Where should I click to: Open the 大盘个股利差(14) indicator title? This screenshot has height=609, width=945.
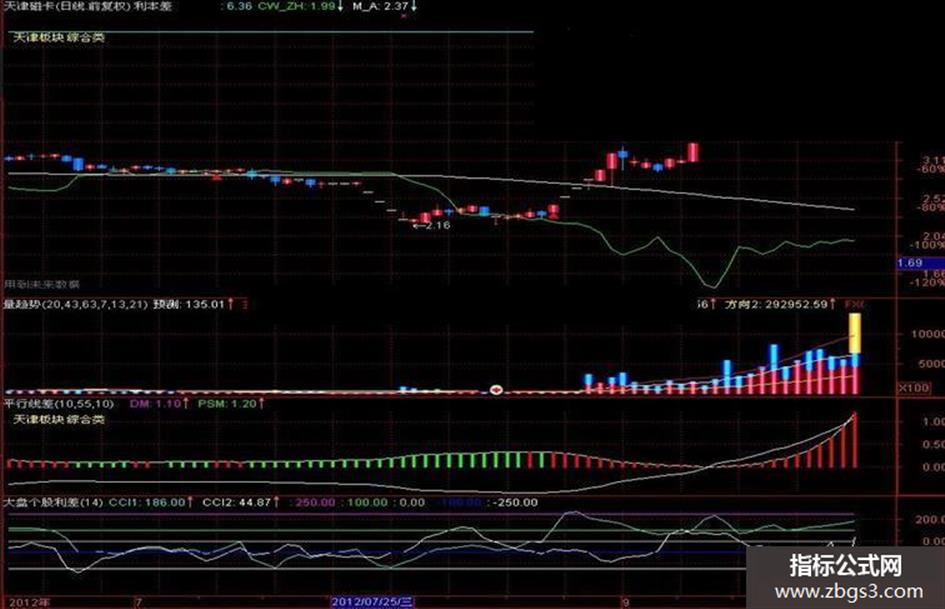53,502
